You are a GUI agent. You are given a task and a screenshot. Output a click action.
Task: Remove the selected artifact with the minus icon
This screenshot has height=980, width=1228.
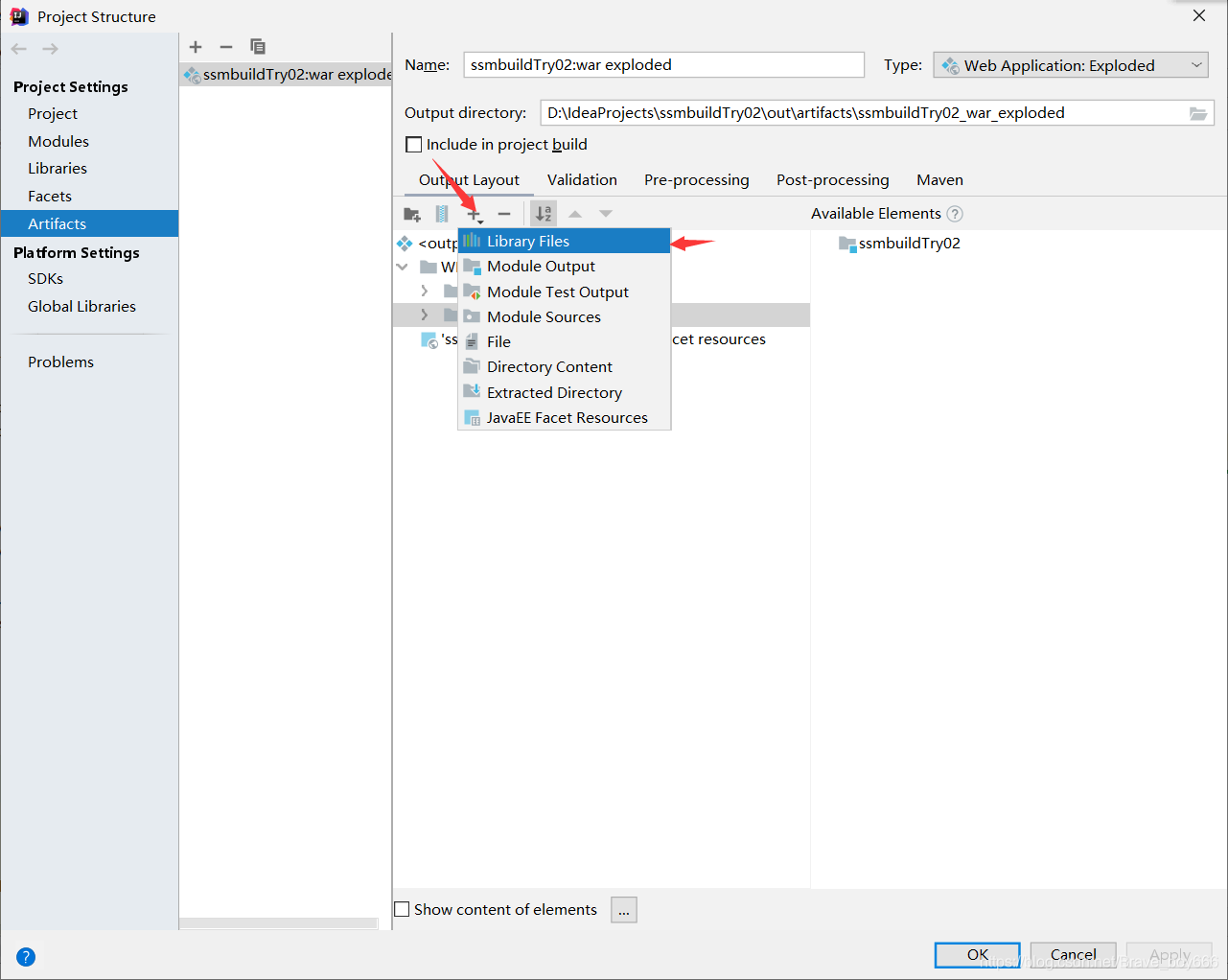pos(226,47)
